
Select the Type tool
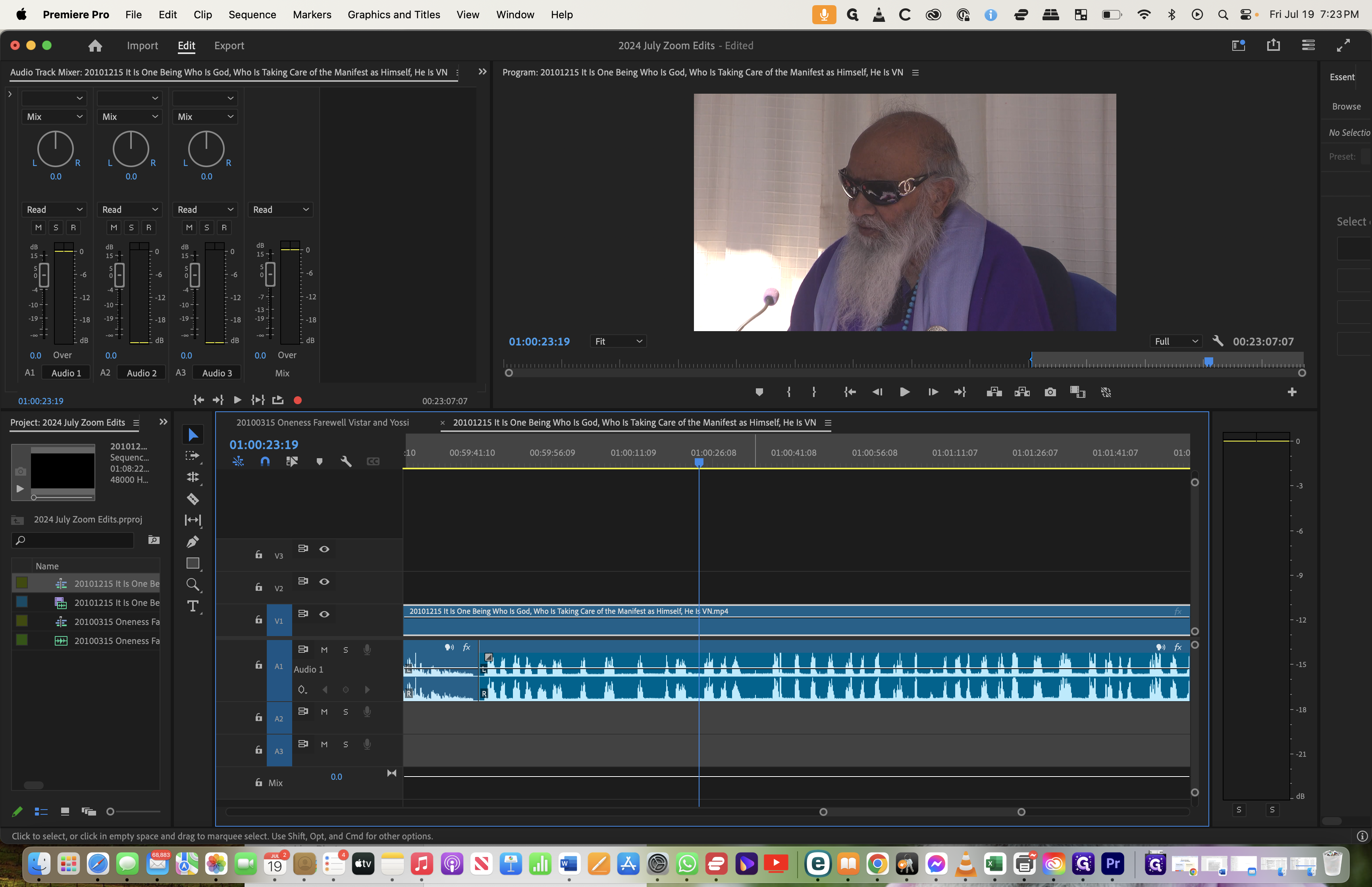click(193, 606)
